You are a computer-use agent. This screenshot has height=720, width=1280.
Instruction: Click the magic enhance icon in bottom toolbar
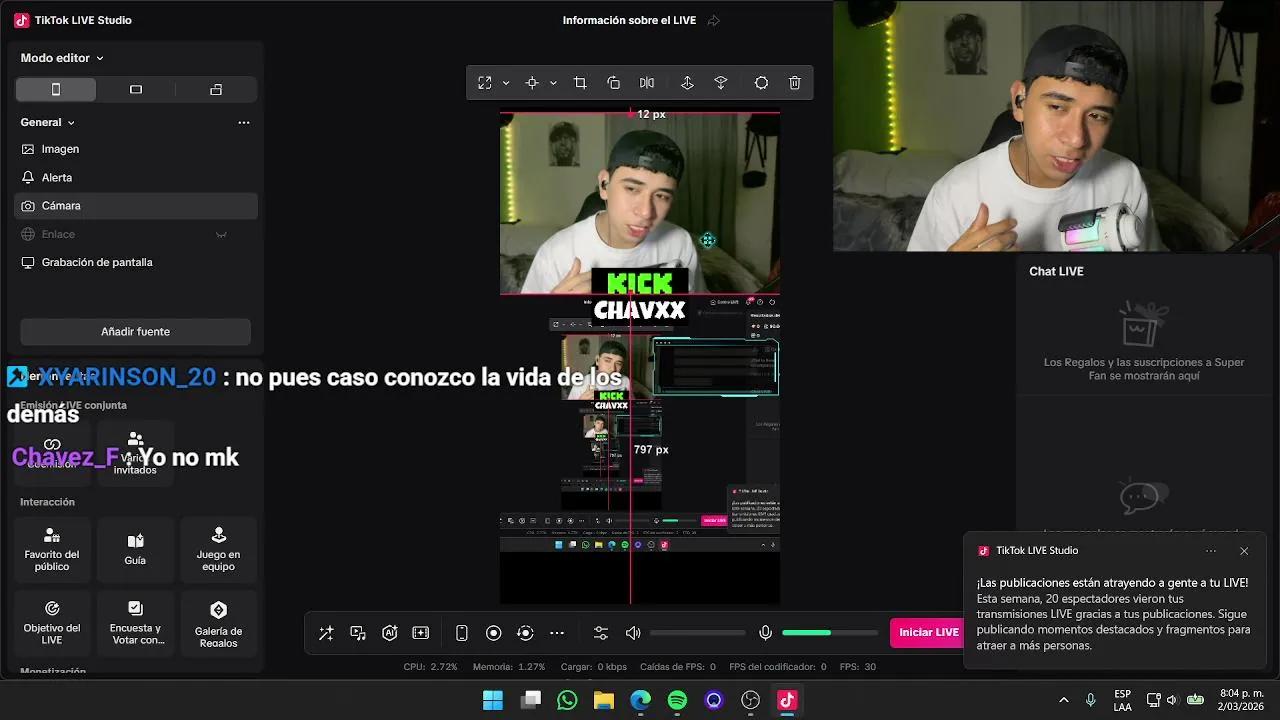pyautogui.click(x=326, y=633)
